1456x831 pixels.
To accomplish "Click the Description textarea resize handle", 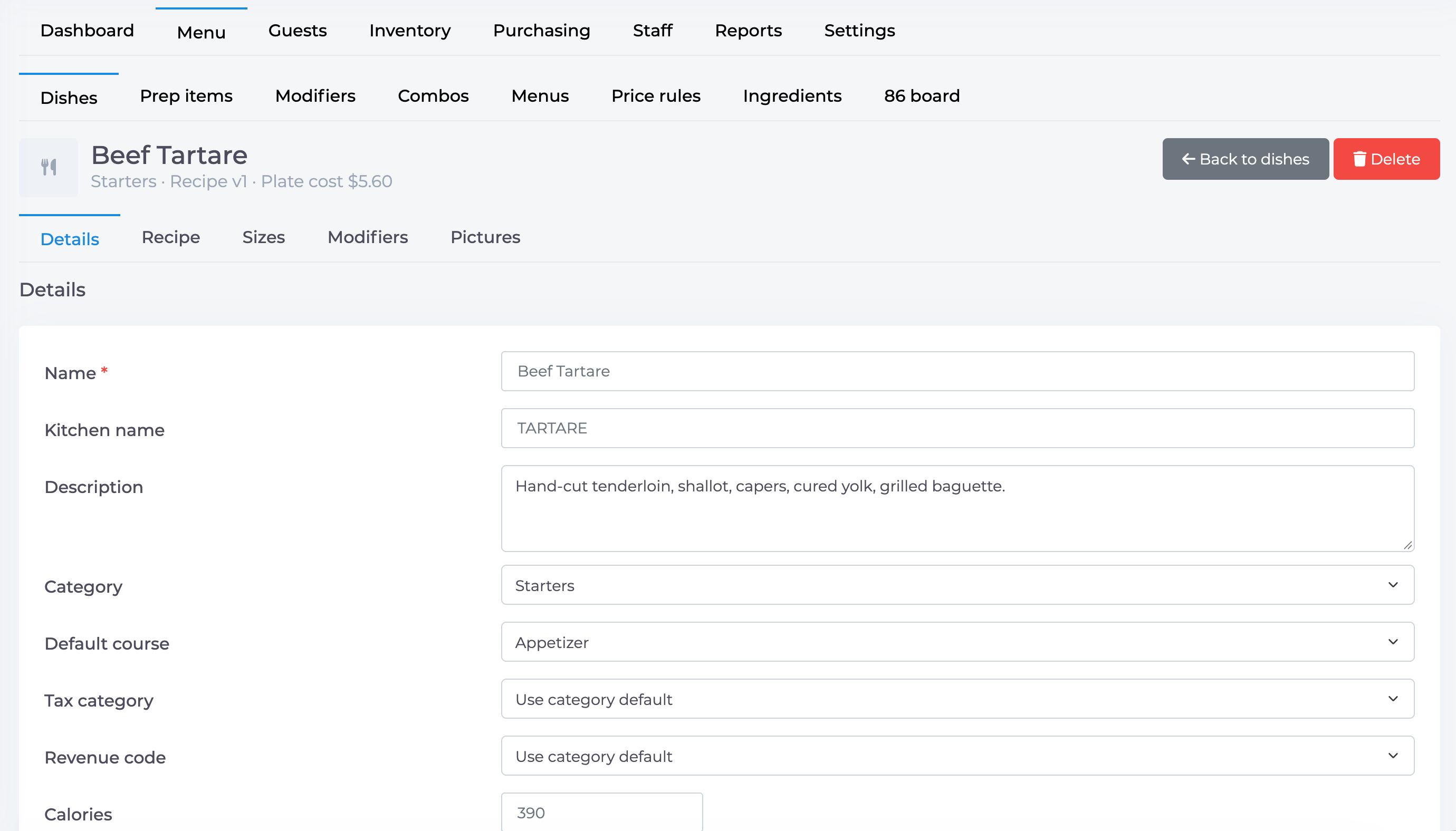I will [x=1407, y=545].
